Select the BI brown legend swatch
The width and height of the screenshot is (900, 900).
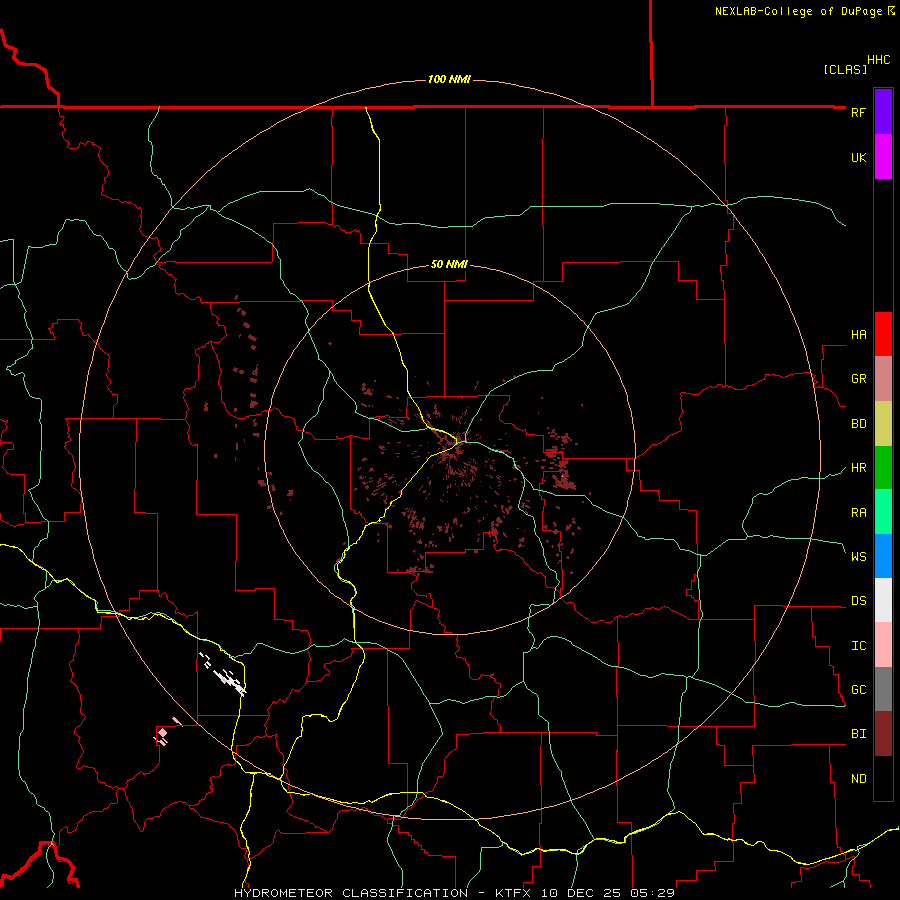point(883,734)
